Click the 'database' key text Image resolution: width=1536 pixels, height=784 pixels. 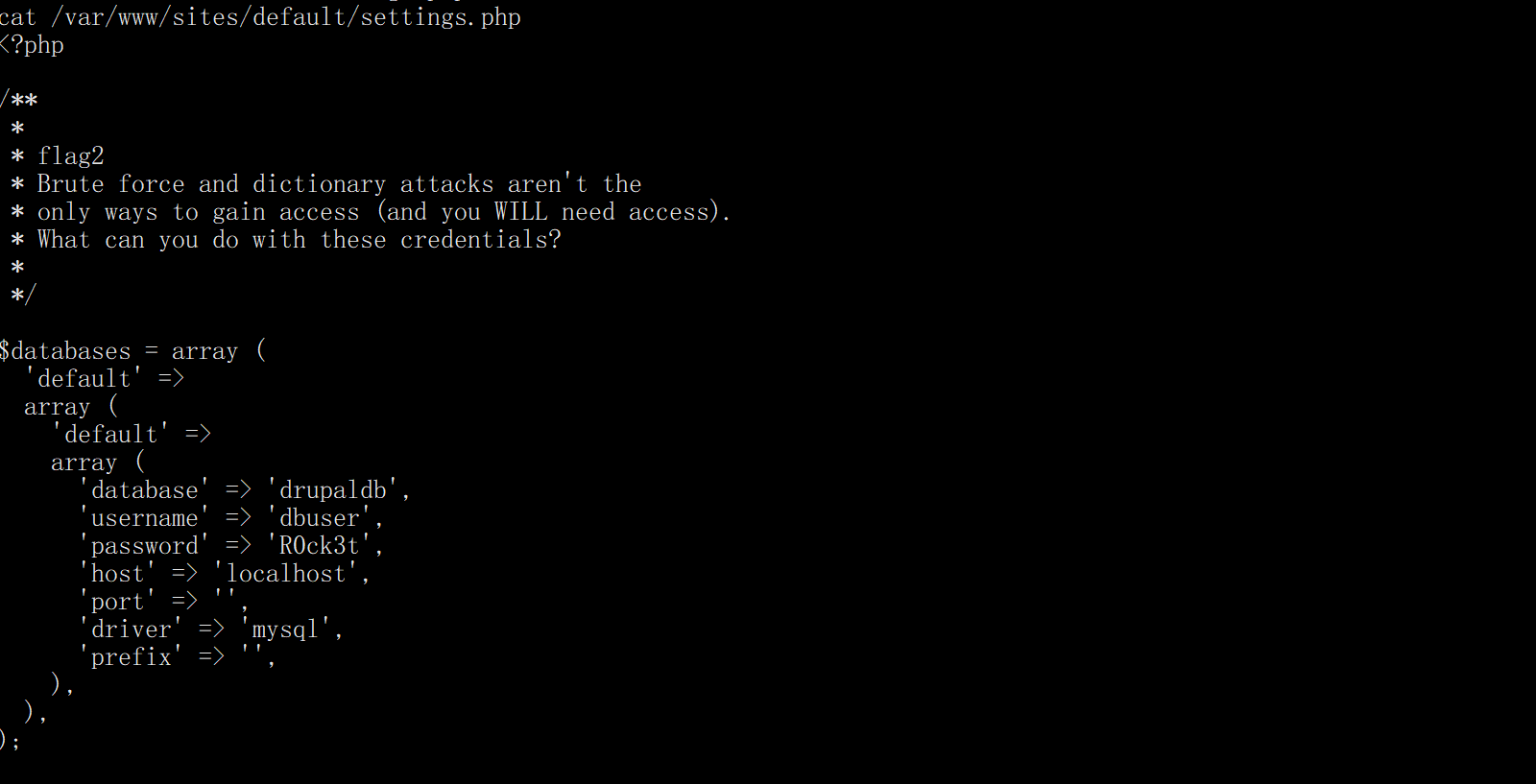144,490
